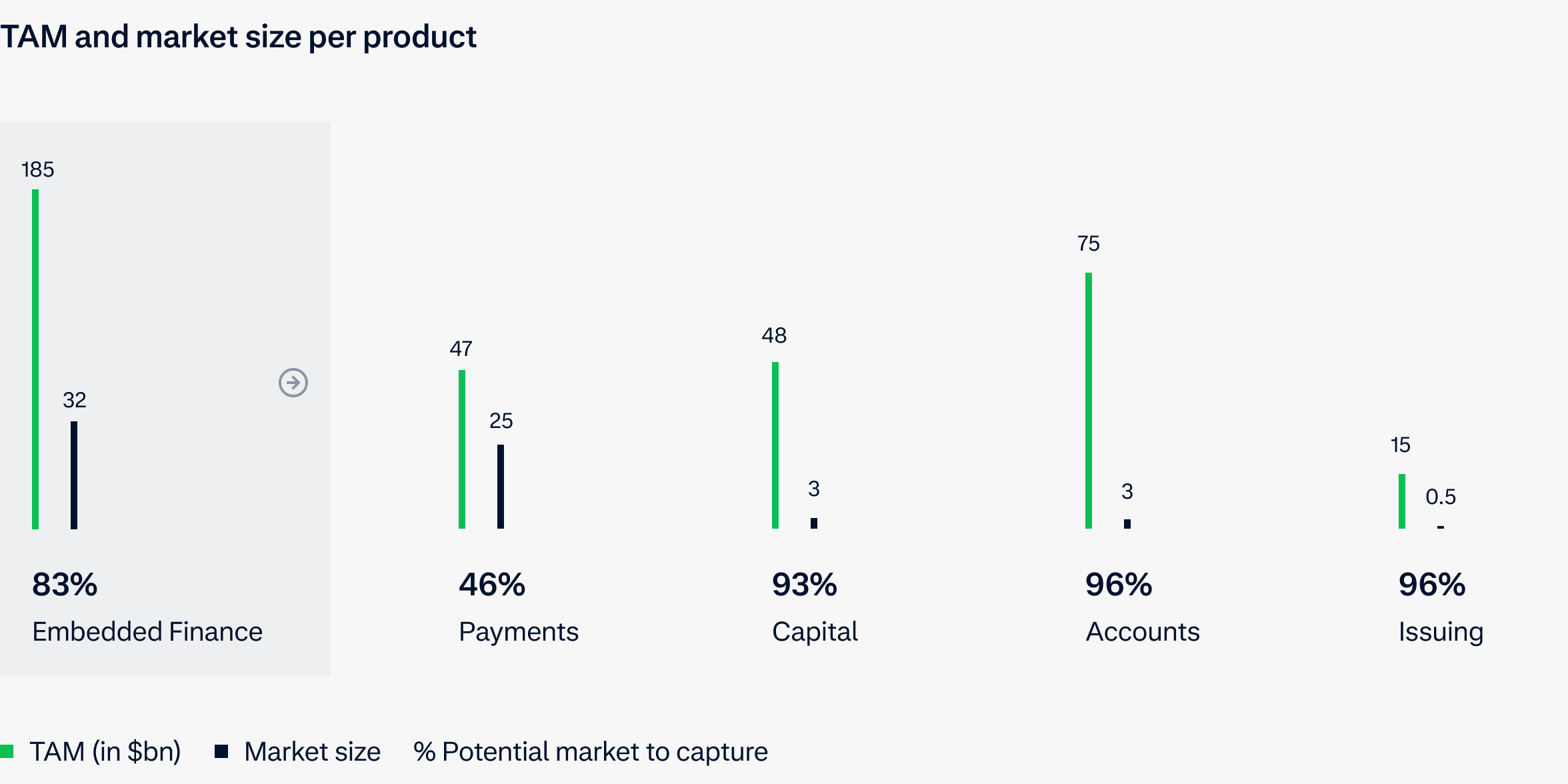Click the green 48 Capital TAM bar

775,445
